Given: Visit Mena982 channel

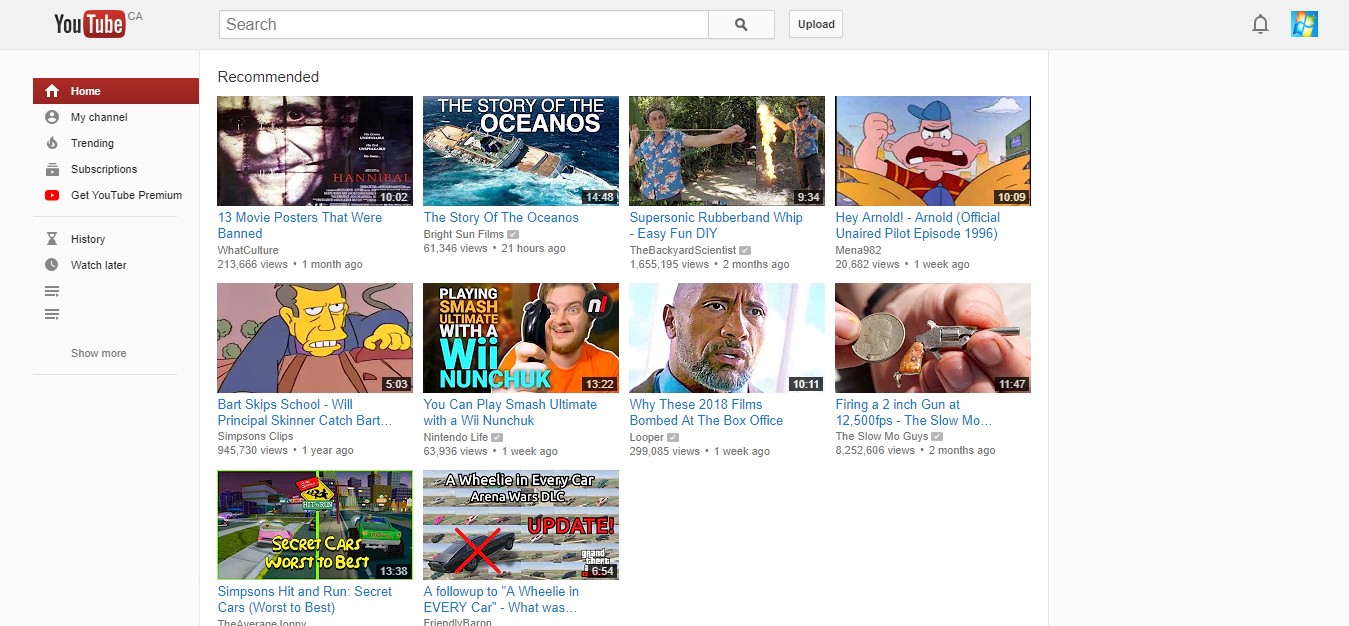Looking at the screenshot, I should [857, 250].
